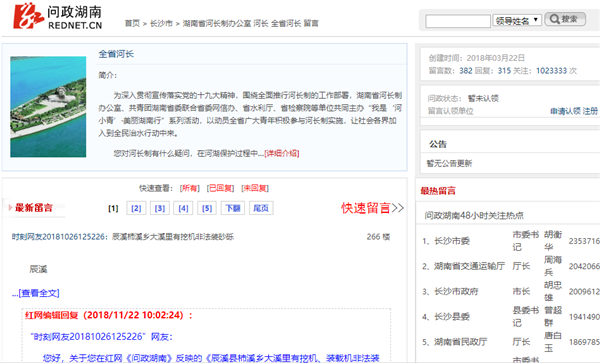Focus the search text input field
Viewport: 600px width, 363px height.
(458, 21)
